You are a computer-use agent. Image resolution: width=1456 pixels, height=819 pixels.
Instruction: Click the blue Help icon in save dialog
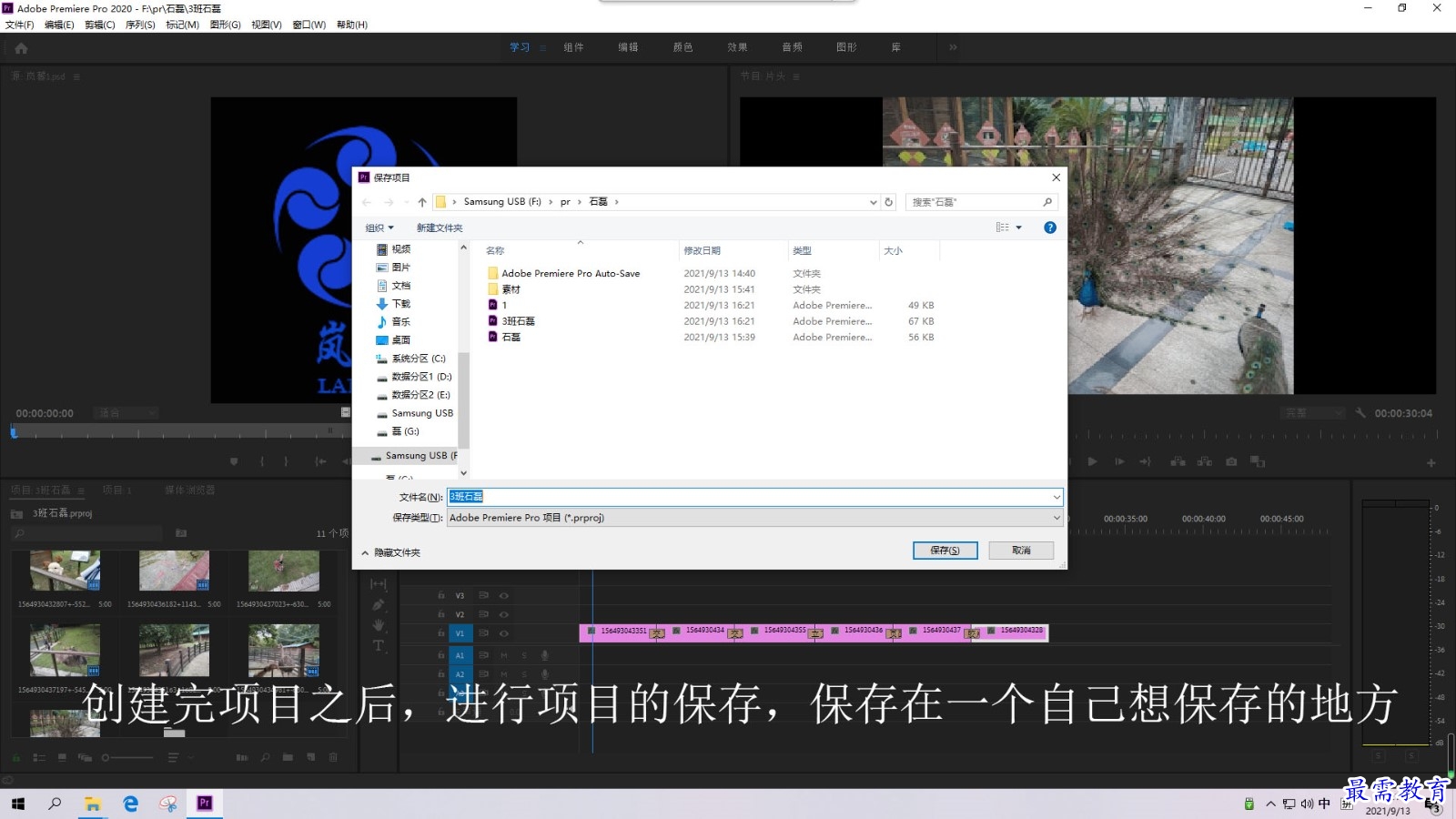(1050, 227)
